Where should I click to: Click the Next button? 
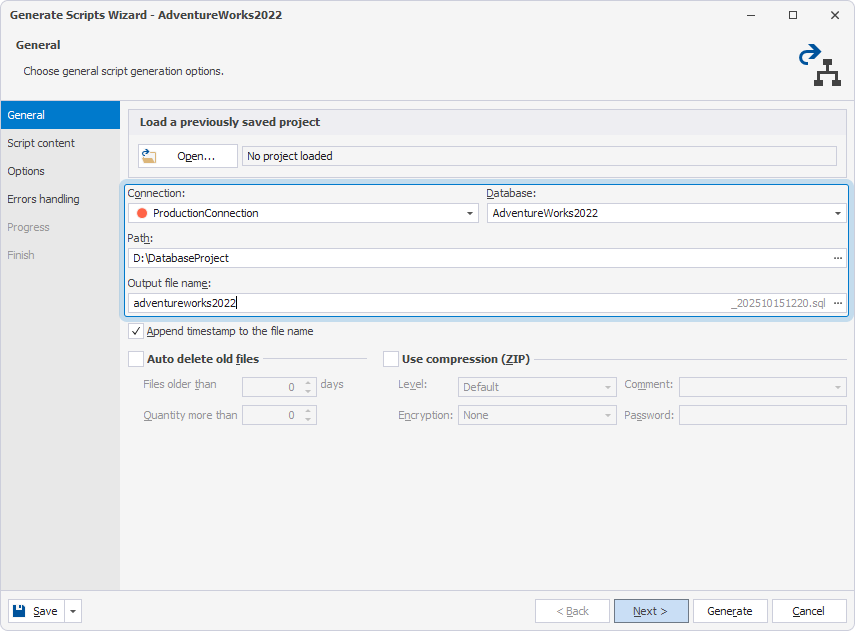coord(651,610)
